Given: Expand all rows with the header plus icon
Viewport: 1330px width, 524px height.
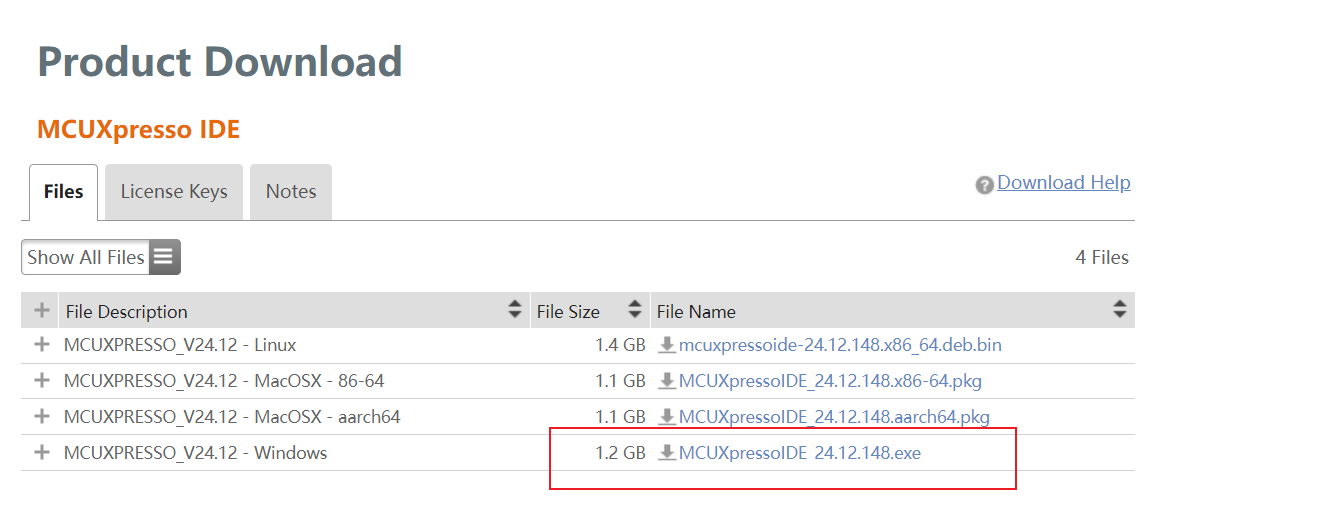Looking at the screenshot, I should pos(42,311).
